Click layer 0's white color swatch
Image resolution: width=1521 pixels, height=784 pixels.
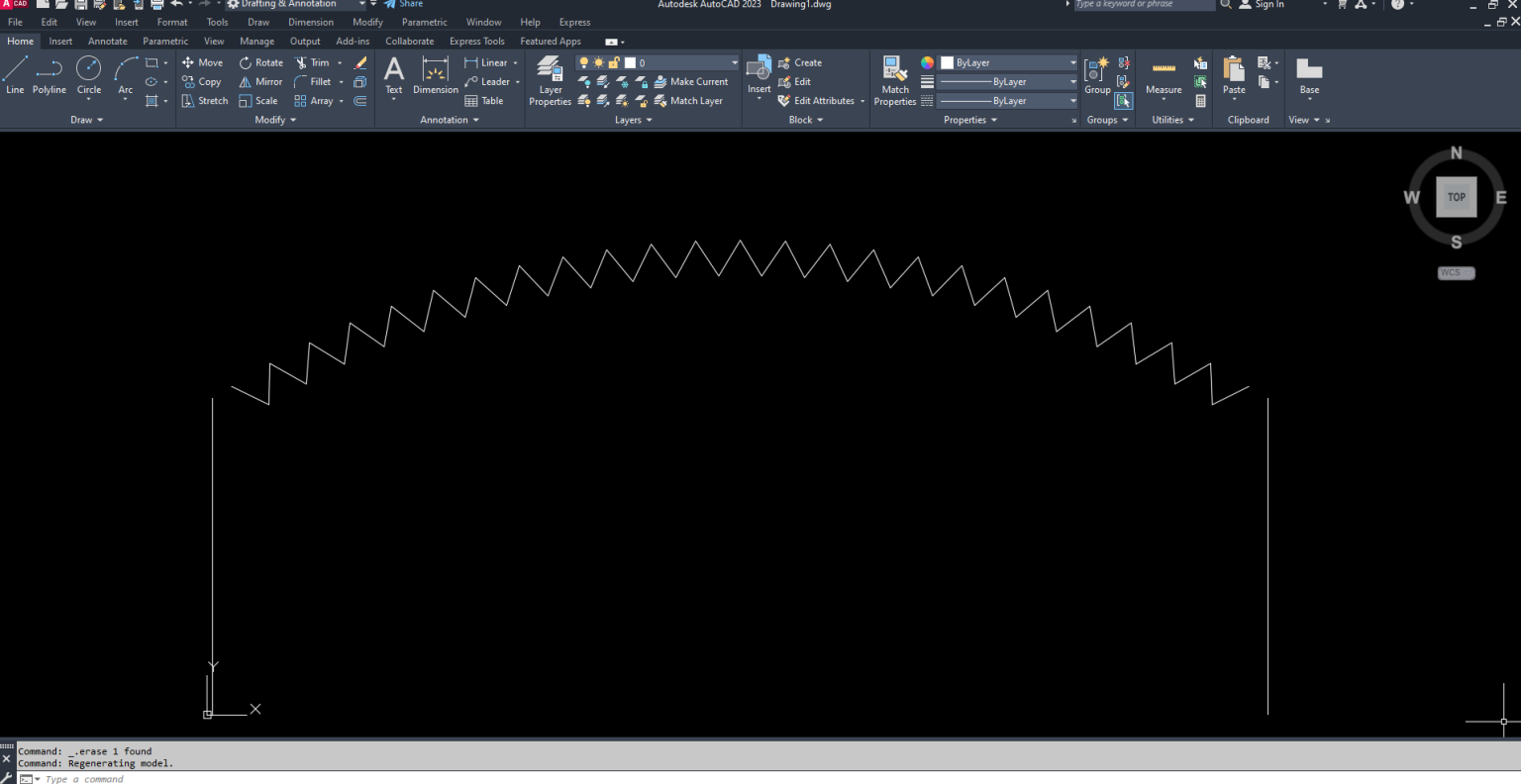[x=630, y=62]
